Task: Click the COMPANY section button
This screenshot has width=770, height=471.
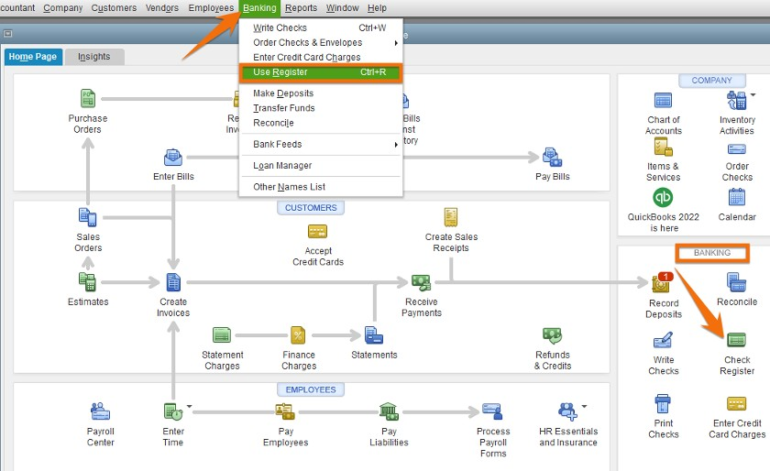Action: pyautogui.click(x=712, y=80)
